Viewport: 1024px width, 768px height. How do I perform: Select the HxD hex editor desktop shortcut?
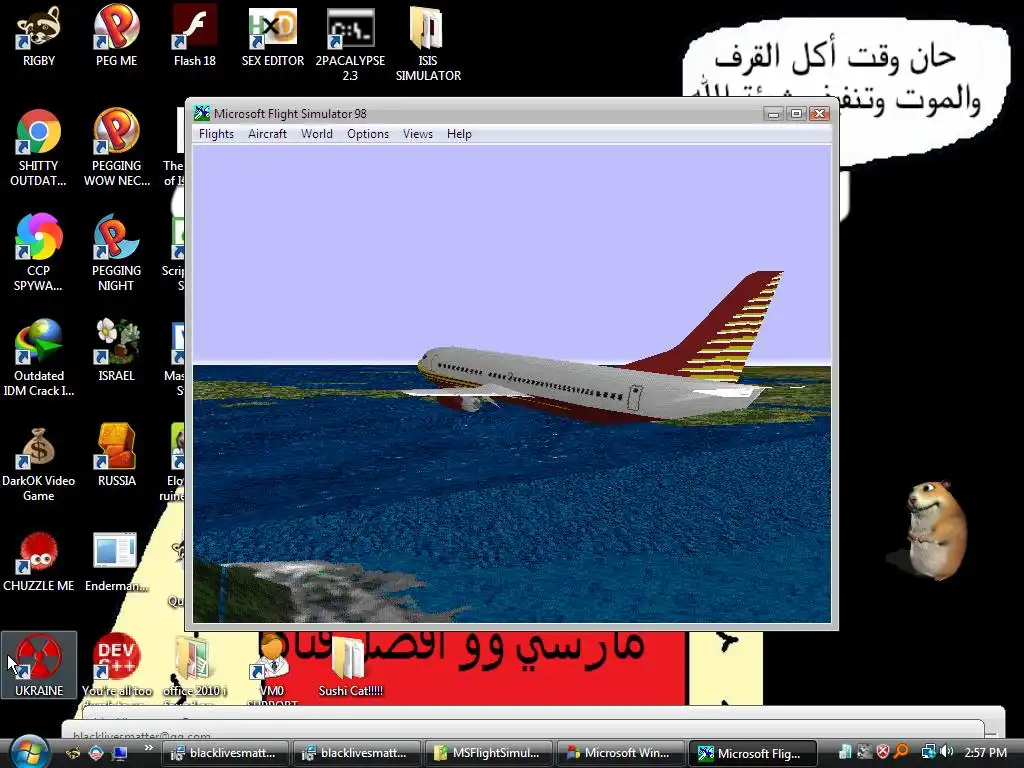click(273, 37)
